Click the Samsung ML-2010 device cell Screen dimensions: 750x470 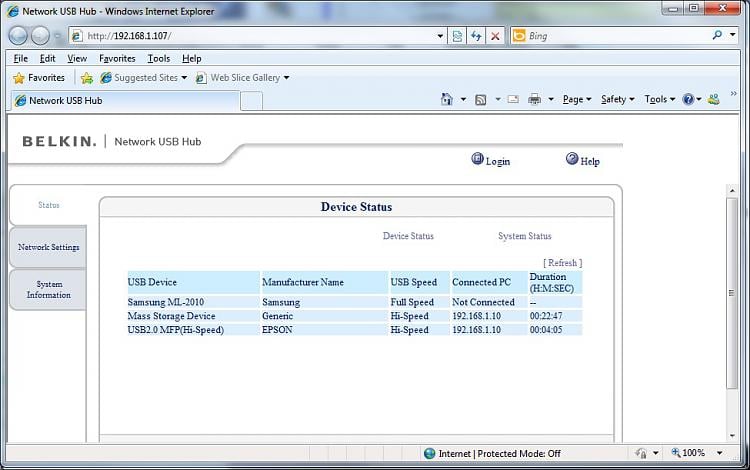tap(193, 302)
